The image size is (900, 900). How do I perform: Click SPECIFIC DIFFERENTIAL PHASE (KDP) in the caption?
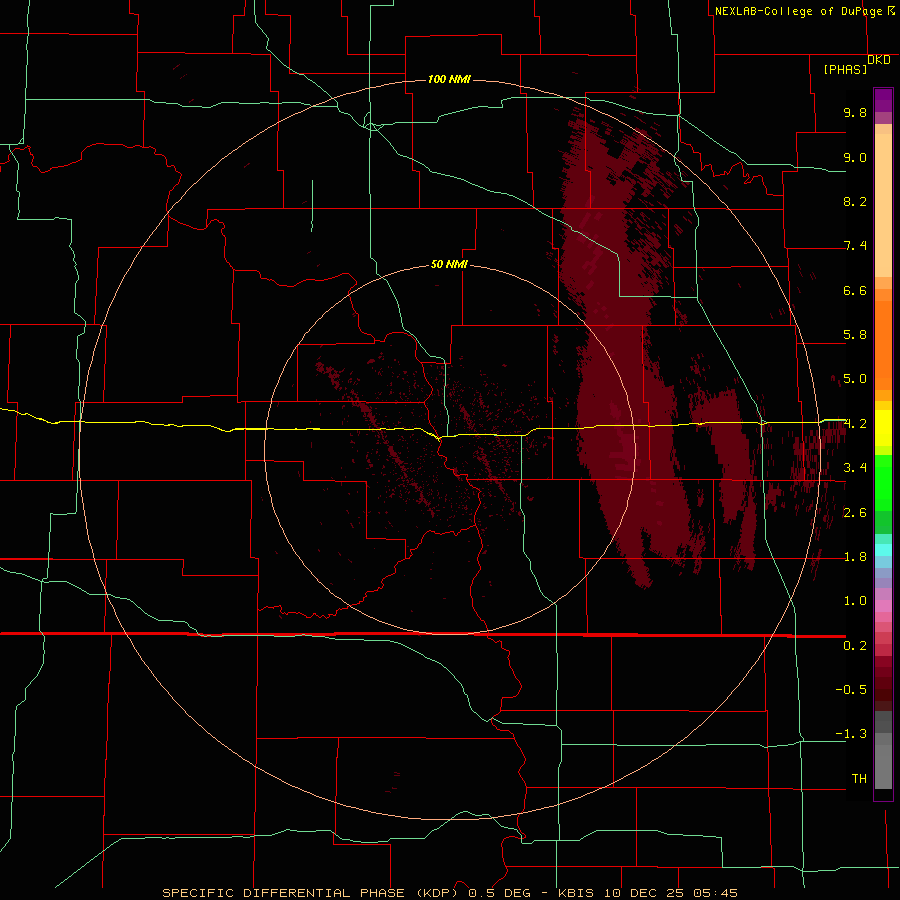click(x=312, y=893)
